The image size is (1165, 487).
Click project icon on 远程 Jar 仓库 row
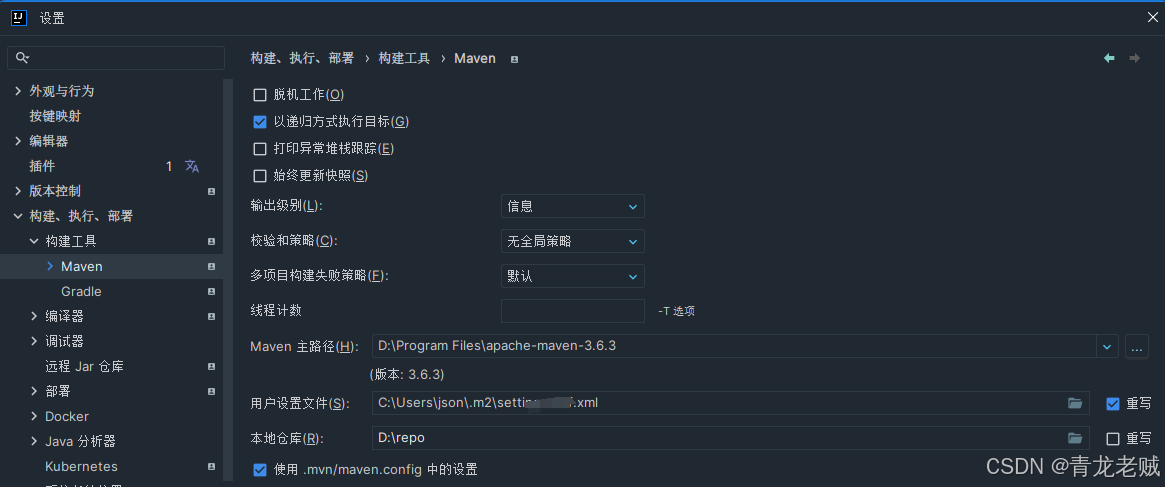212,367
